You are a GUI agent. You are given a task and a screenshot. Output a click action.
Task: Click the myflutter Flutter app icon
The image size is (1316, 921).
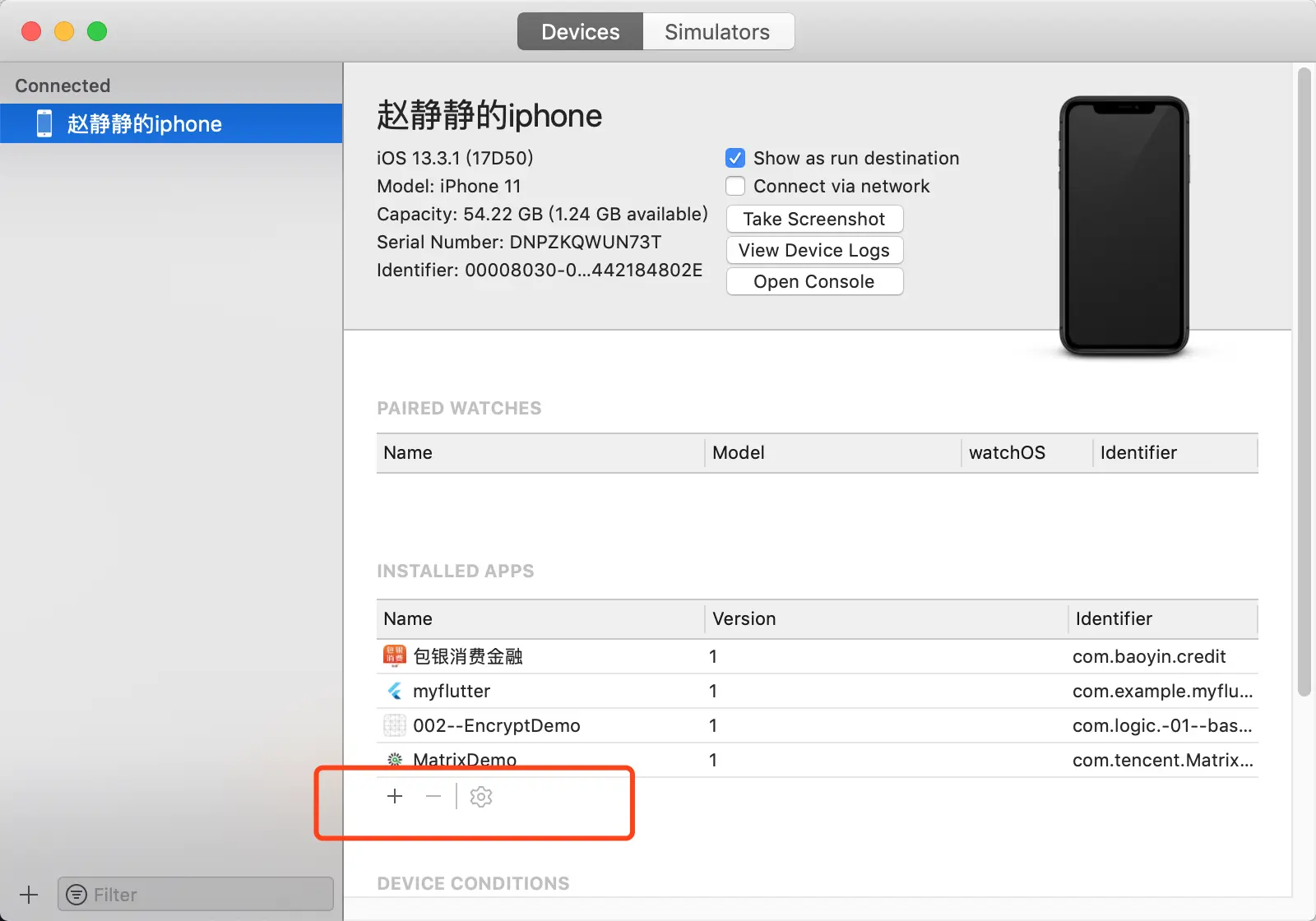[x=395, y=691]
